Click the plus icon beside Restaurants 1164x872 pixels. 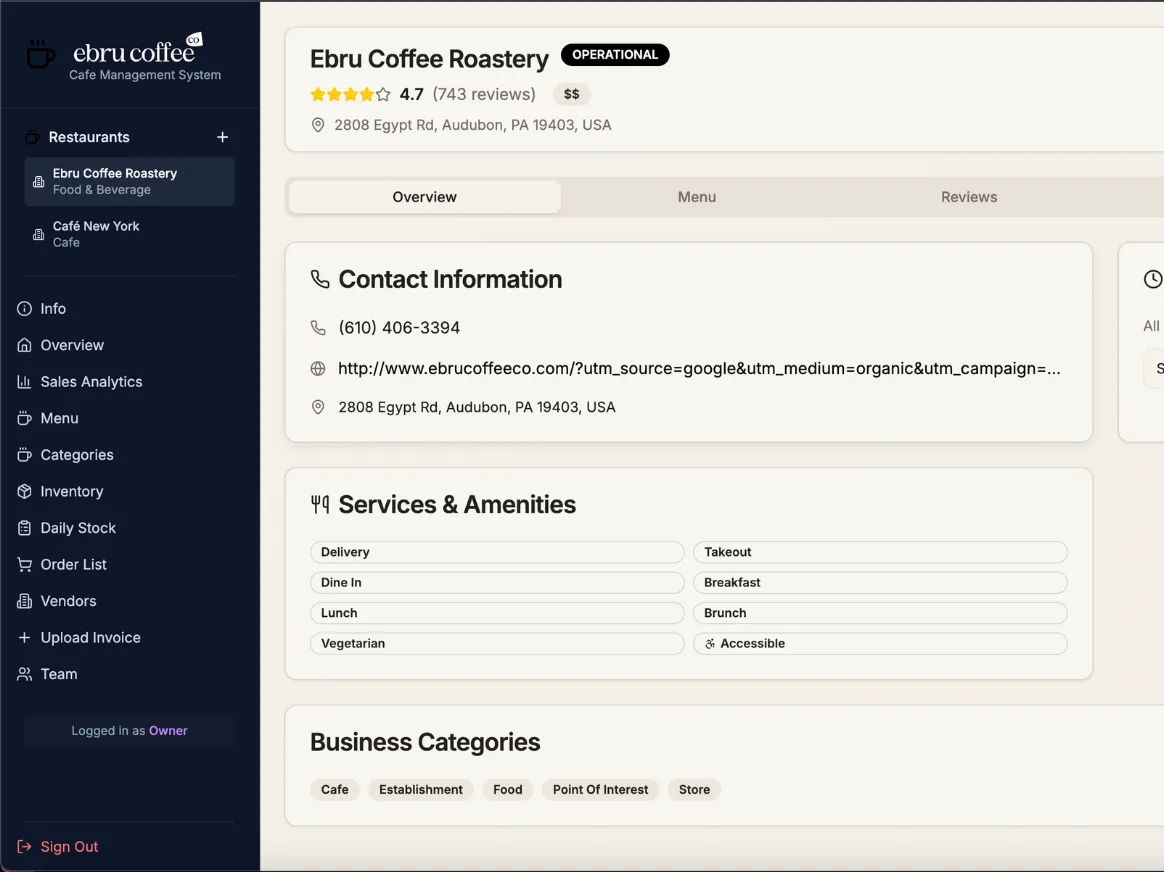coord(223,137)
